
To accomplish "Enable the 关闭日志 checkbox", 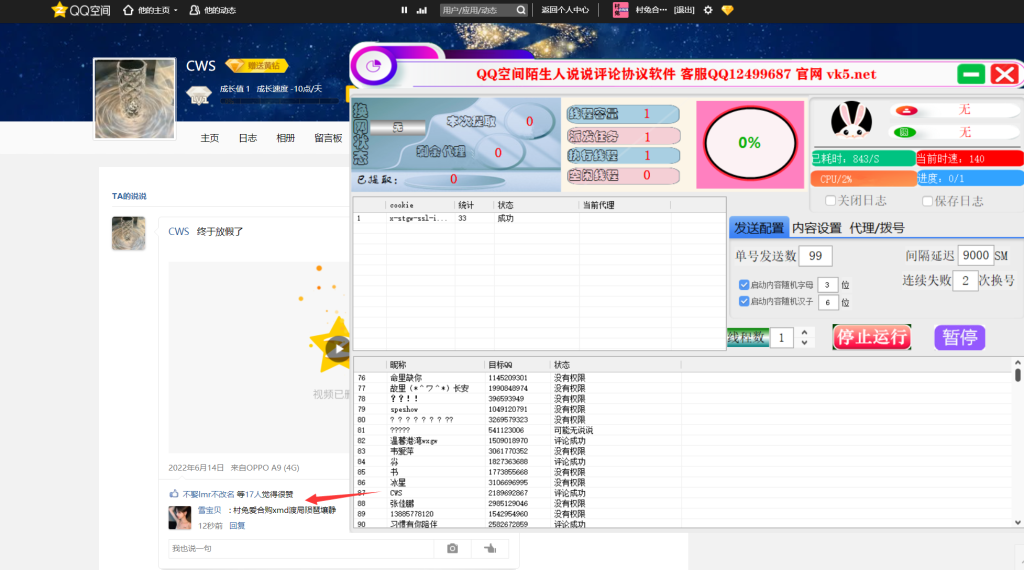I will tap(830, 201).
